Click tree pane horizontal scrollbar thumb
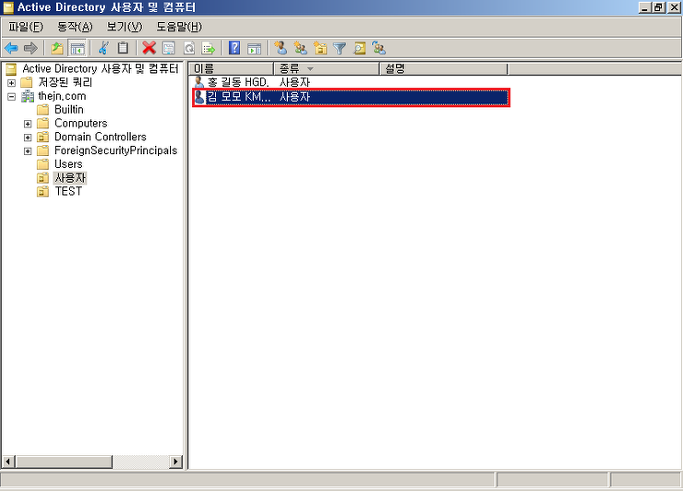The width and height of the screenshot is (683, 491). pyautogui.click(x=64, y=461)
